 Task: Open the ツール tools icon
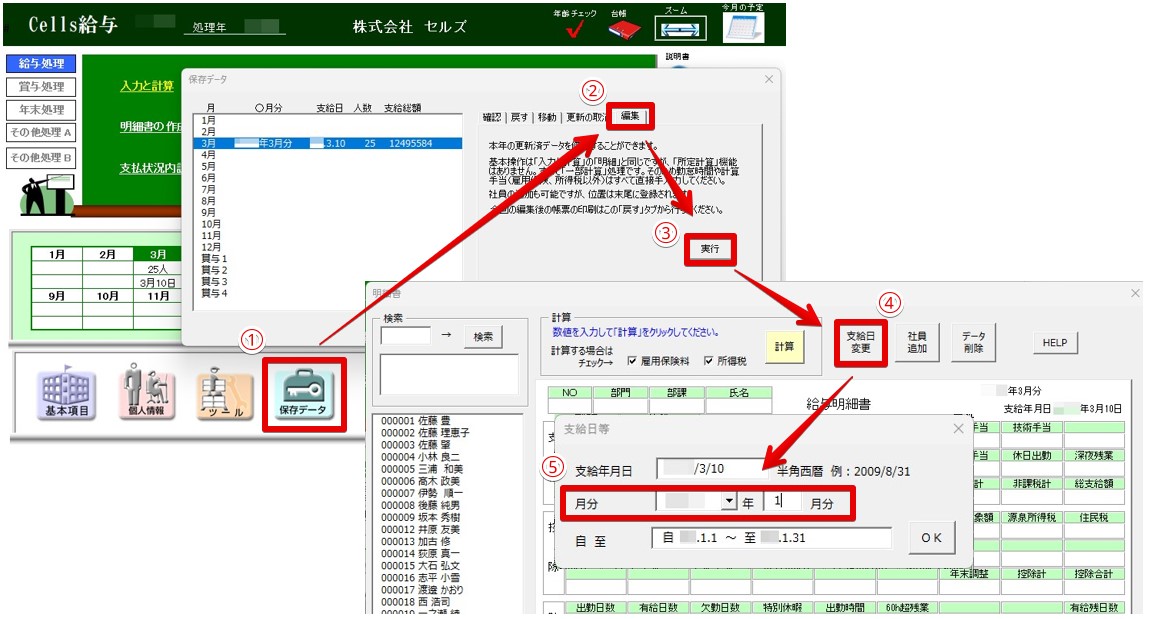click(224, 395)
